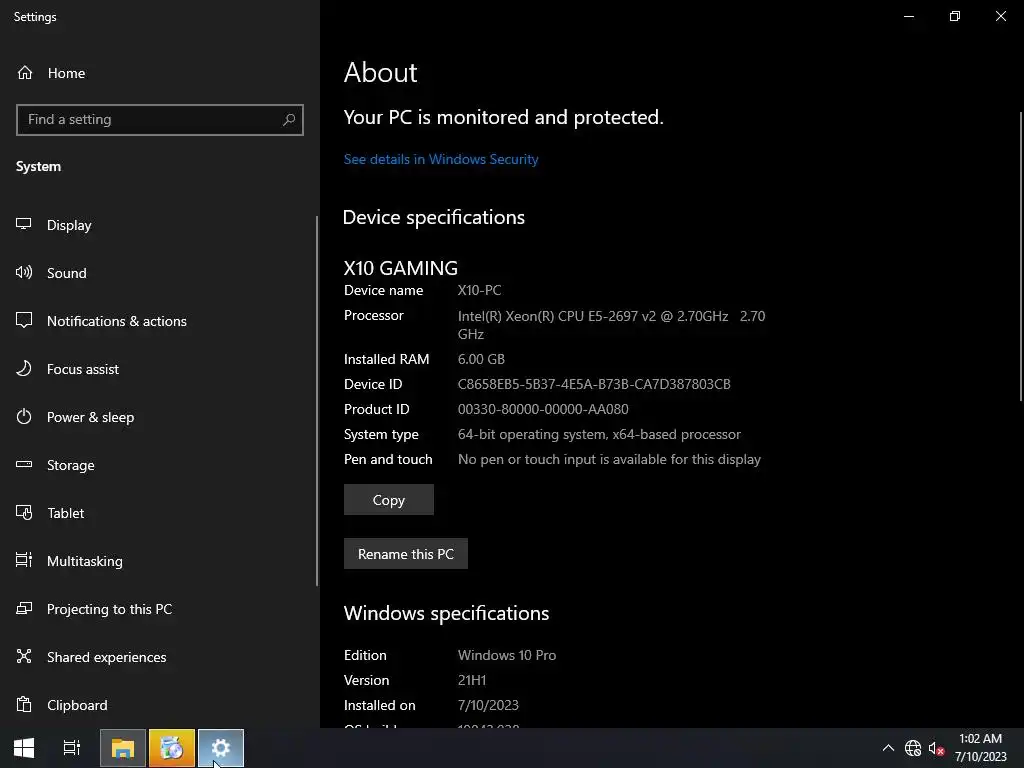Click the search magnifier icon

(289, 120)
